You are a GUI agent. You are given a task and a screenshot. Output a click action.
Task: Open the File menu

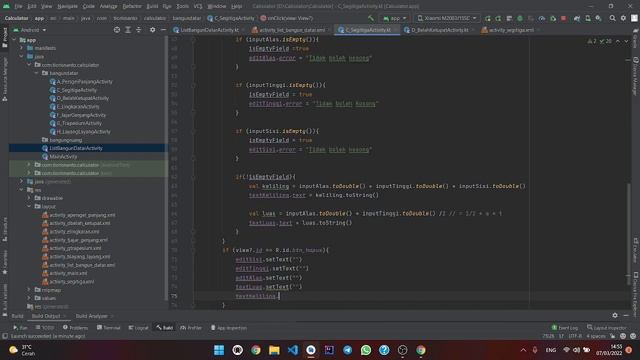click(18, 6)
